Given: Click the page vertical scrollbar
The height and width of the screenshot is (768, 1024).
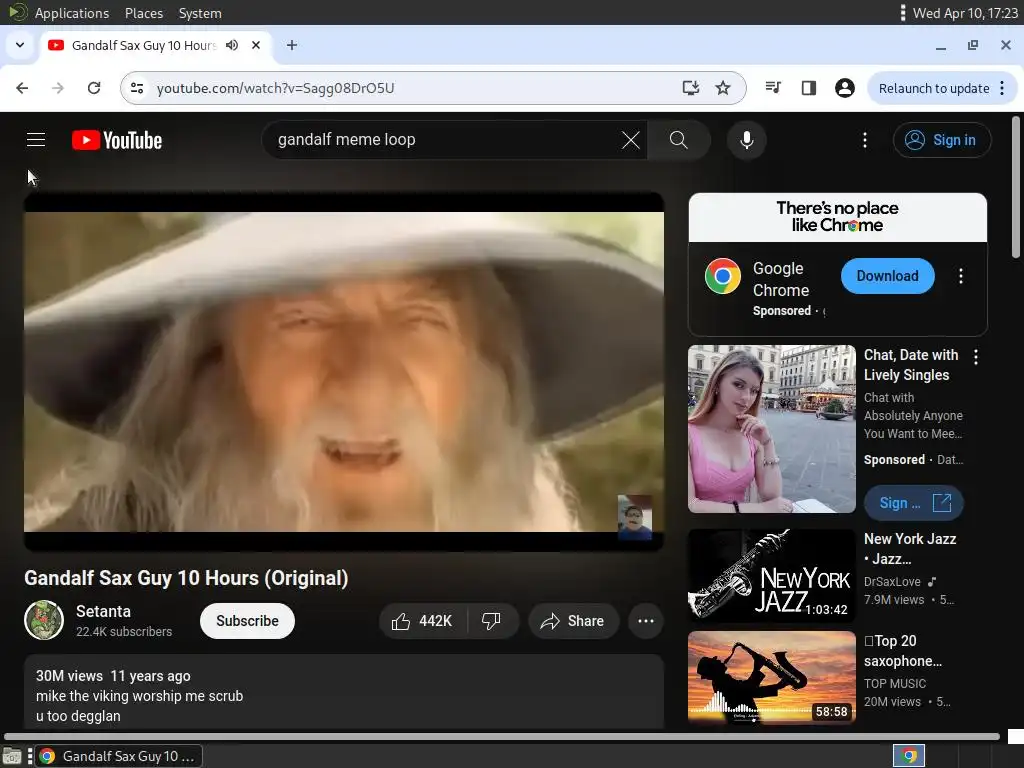Looking at the screenshot, I should (1016, 187).
